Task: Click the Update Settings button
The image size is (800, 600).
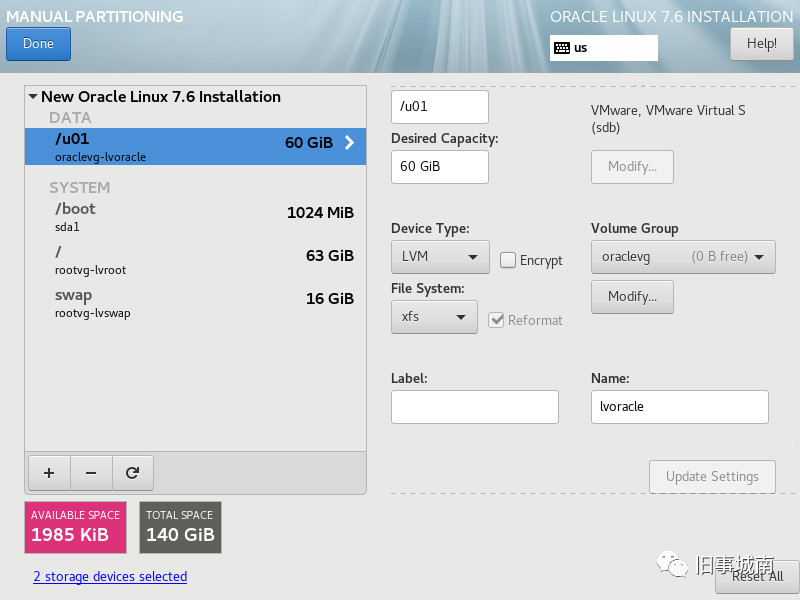Action: pyautogui.click(x=712, y=477)
